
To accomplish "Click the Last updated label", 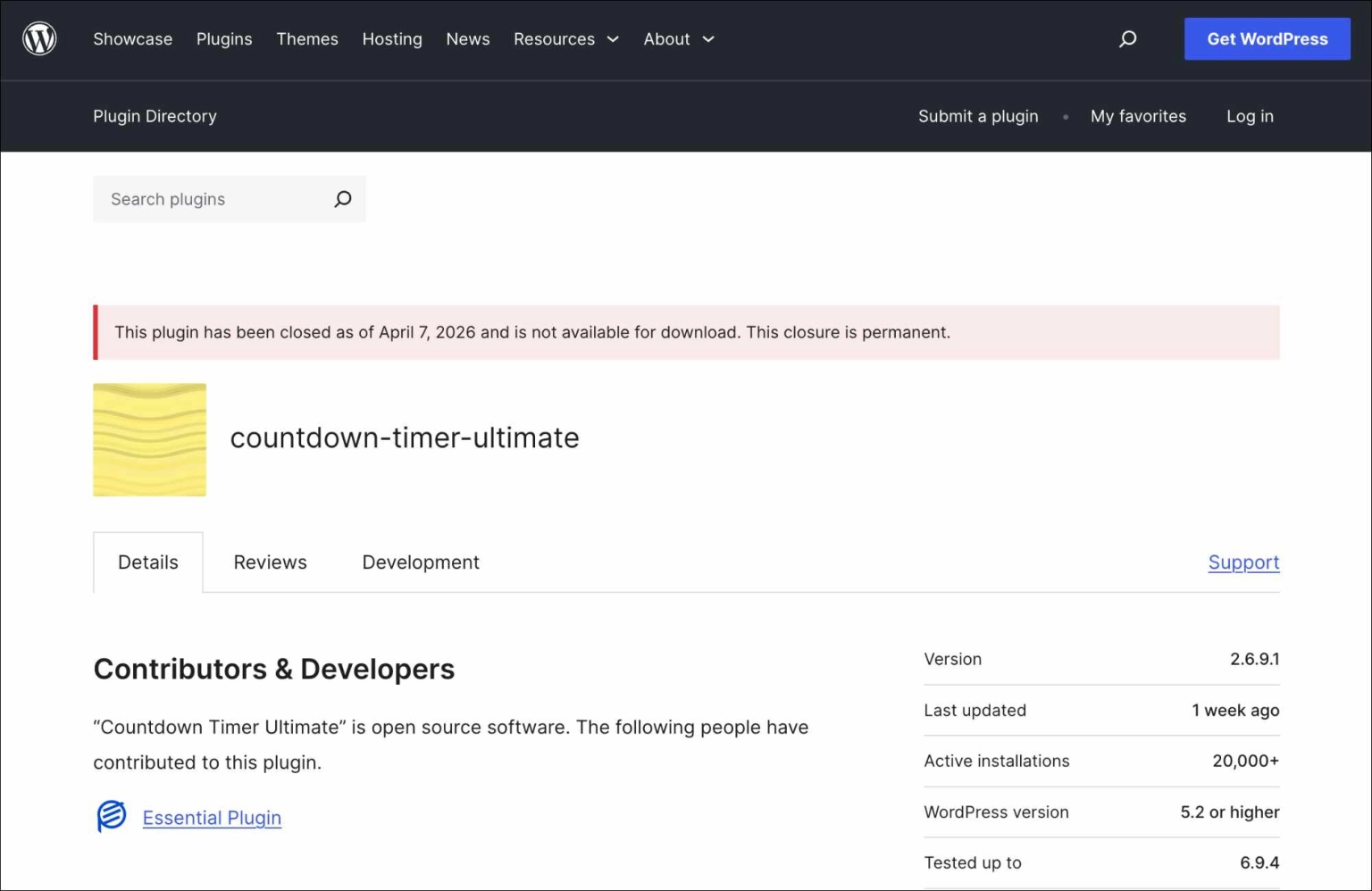I will click(975, 710).
